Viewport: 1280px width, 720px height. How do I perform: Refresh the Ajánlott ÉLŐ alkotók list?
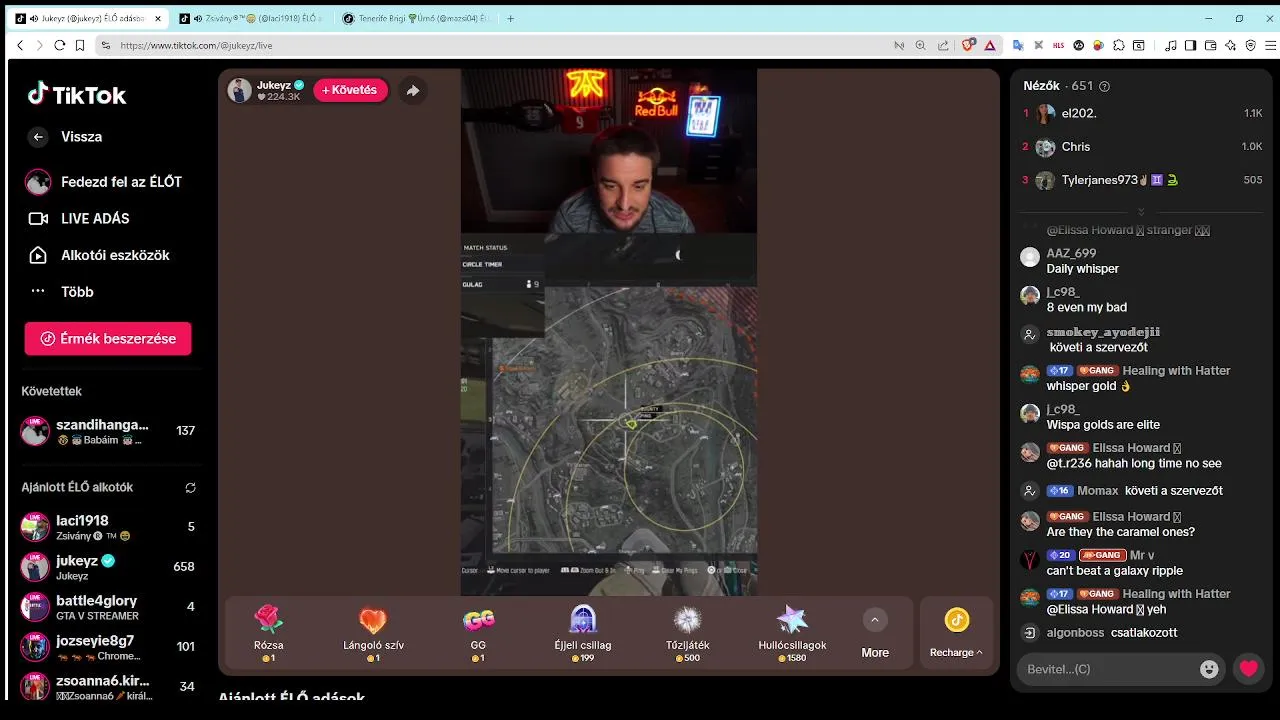coord(190,488)
